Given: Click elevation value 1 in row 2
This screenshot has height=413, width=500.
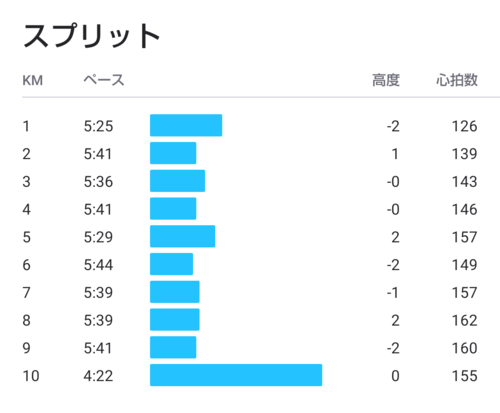Looking at the screenshot, I should (x=395, y=154).
